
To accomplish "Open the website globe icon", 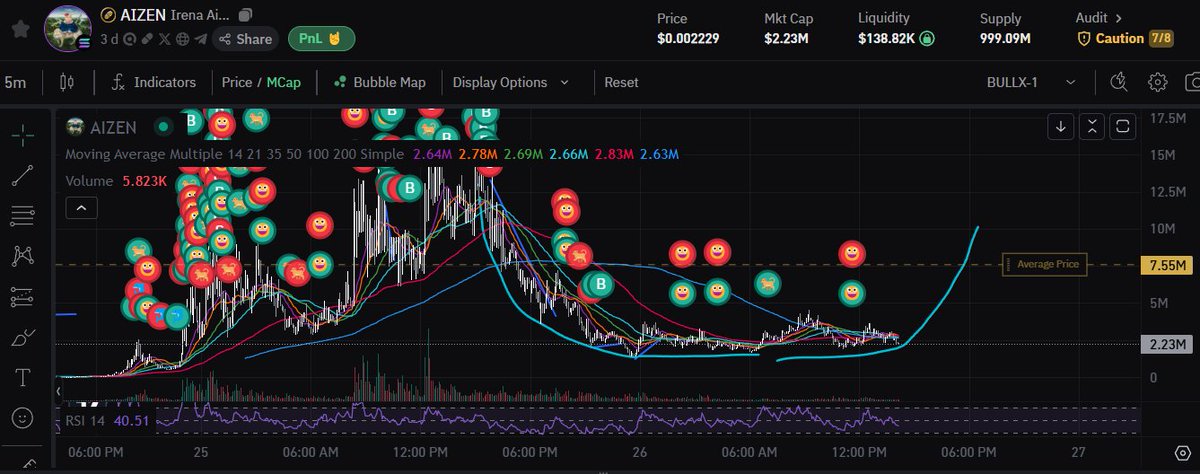I will pos(182,39).
